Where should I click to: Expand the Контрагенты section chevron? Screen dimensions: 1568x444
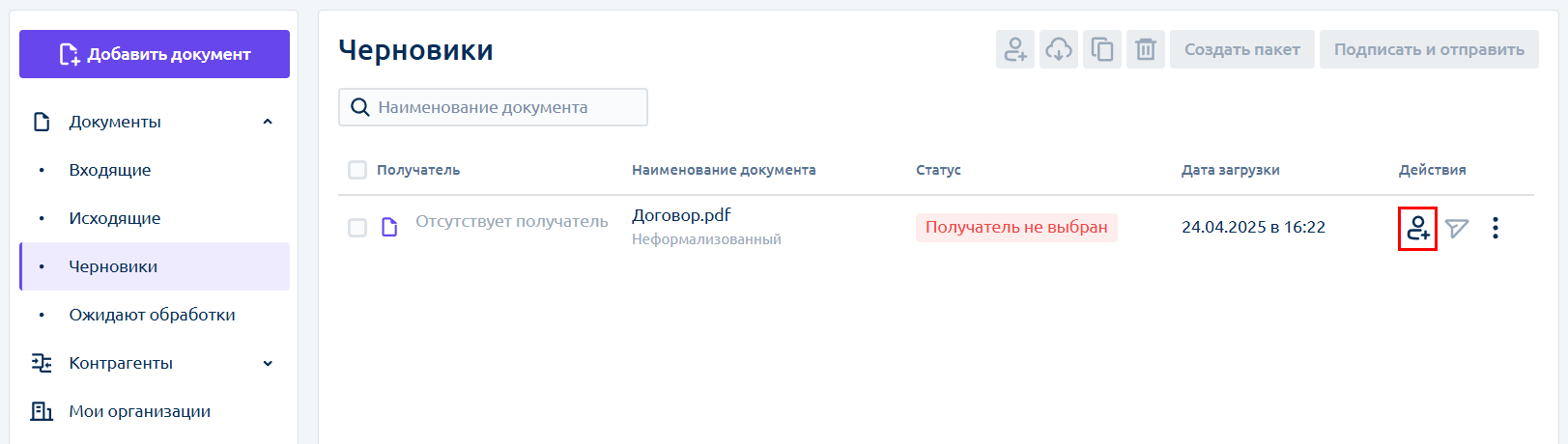[x=268, y=363]
